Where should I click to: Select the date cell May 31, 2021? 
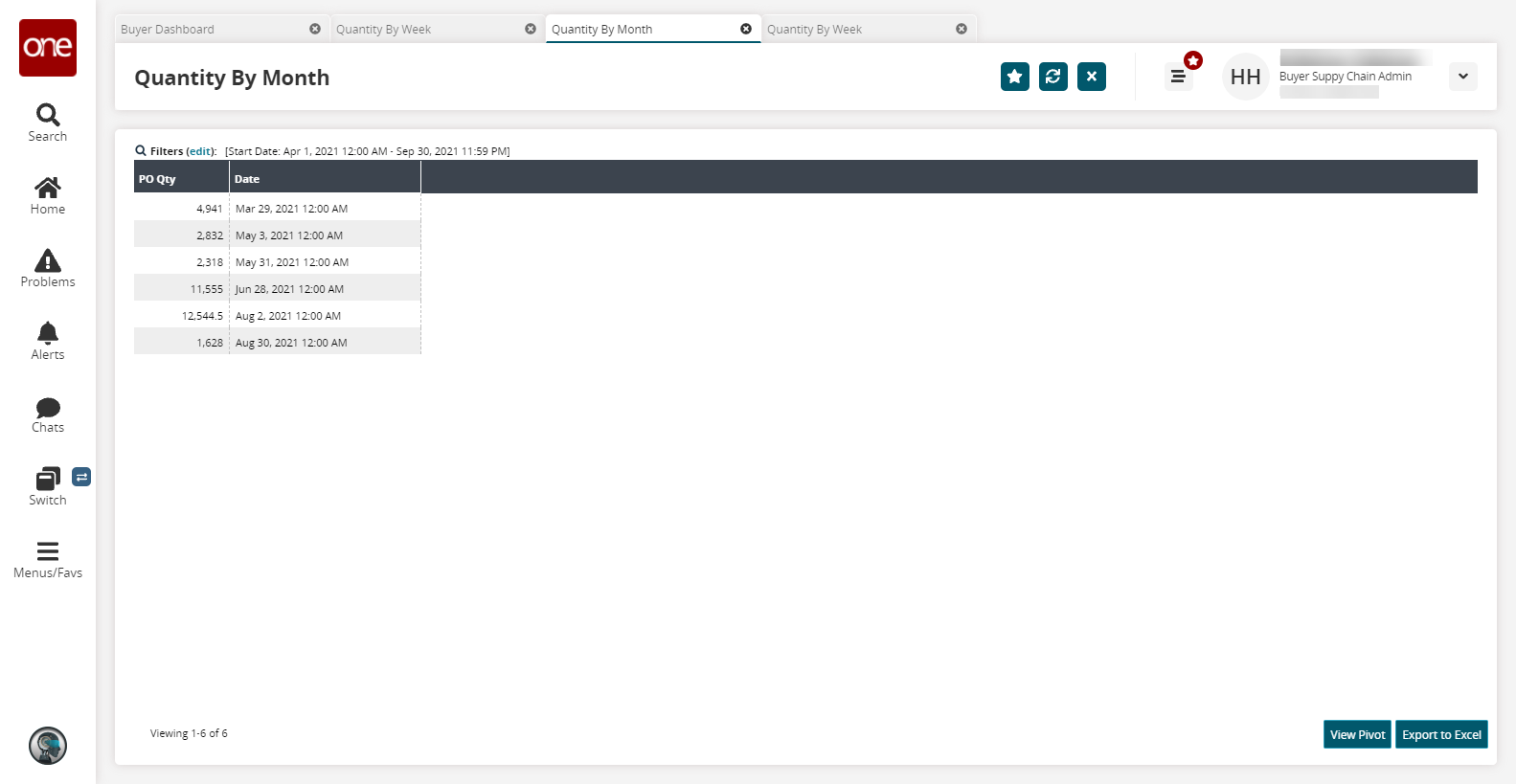click(326, 262)
